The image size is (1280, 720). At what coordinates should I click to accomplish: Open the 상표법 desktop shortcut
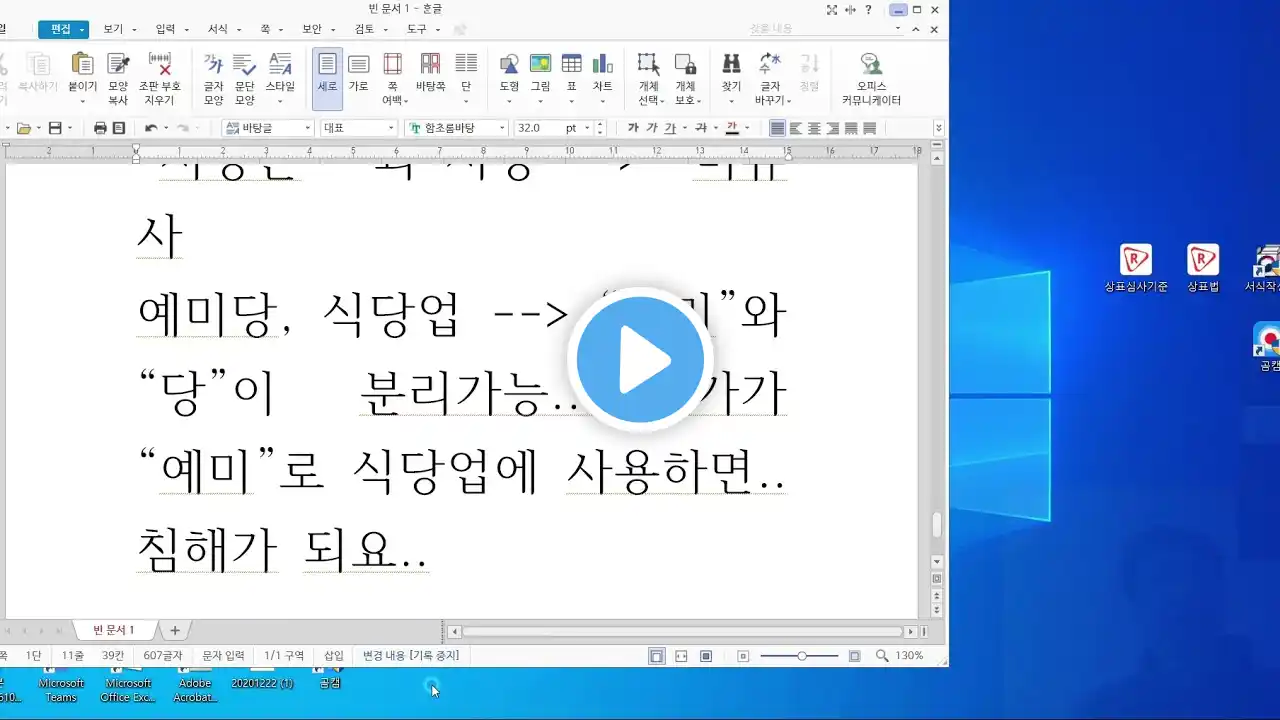click(x=1203, y=268)
